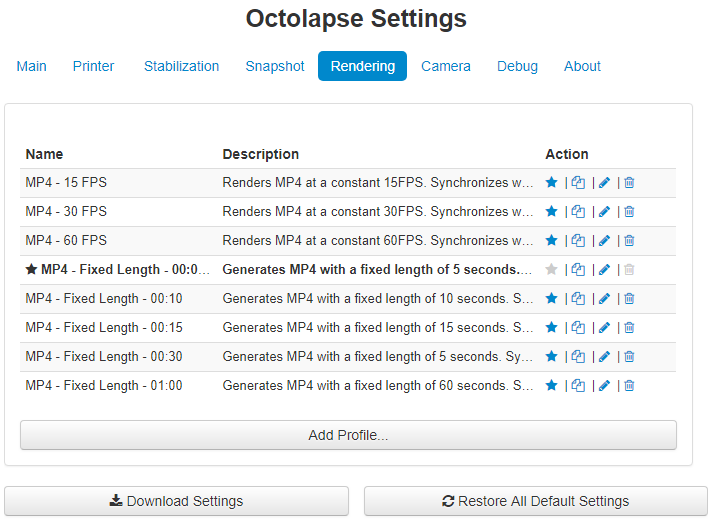Edit the MP4 - 30 FPS profile
This screenshot has width=716, height=526.
[x=604, y=211]
